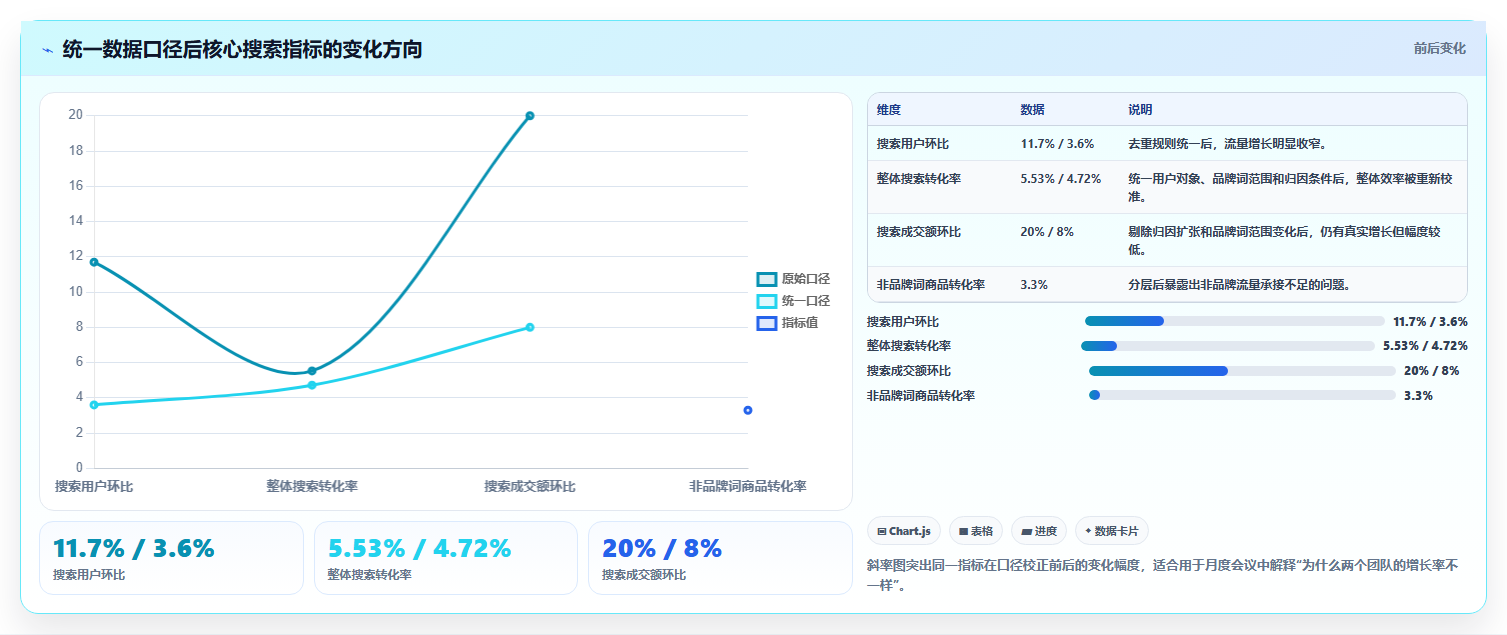Click the Chart.js tag chip
The height and width of the screenshot is (635, 1507).
903,531
